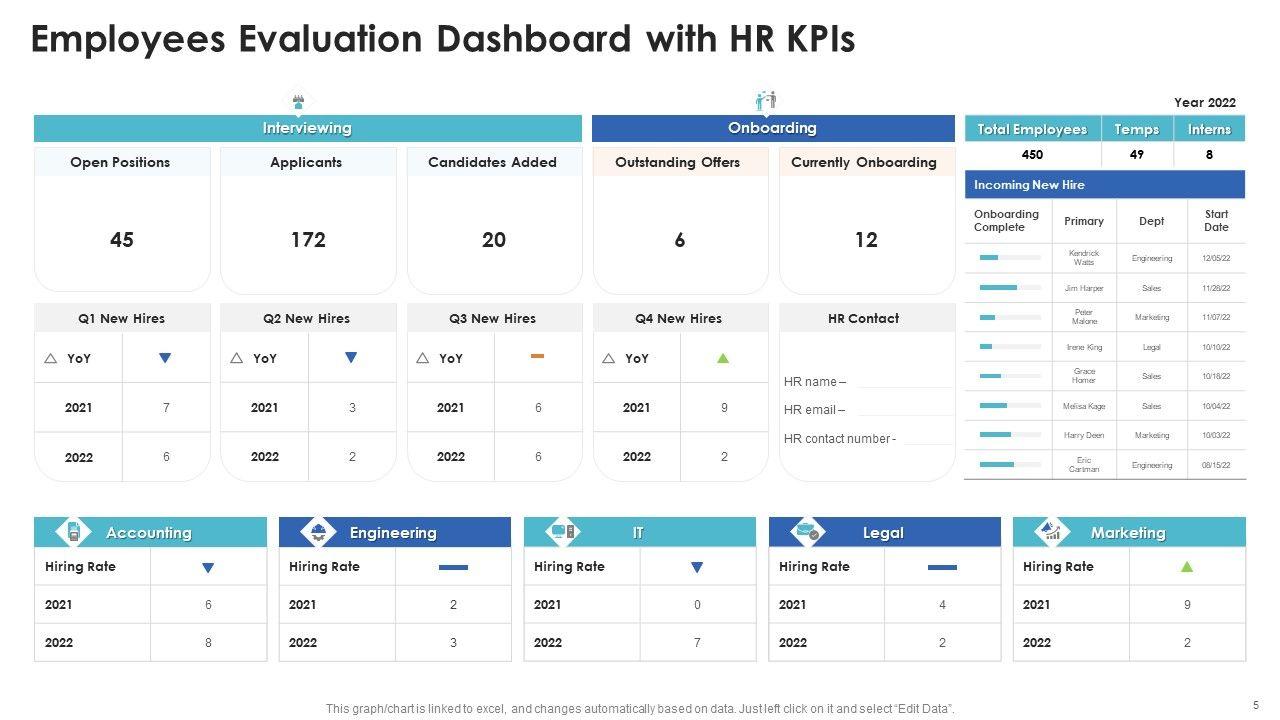
Task: Click the Total Employees count 450
Action: tap(1032, 155)
